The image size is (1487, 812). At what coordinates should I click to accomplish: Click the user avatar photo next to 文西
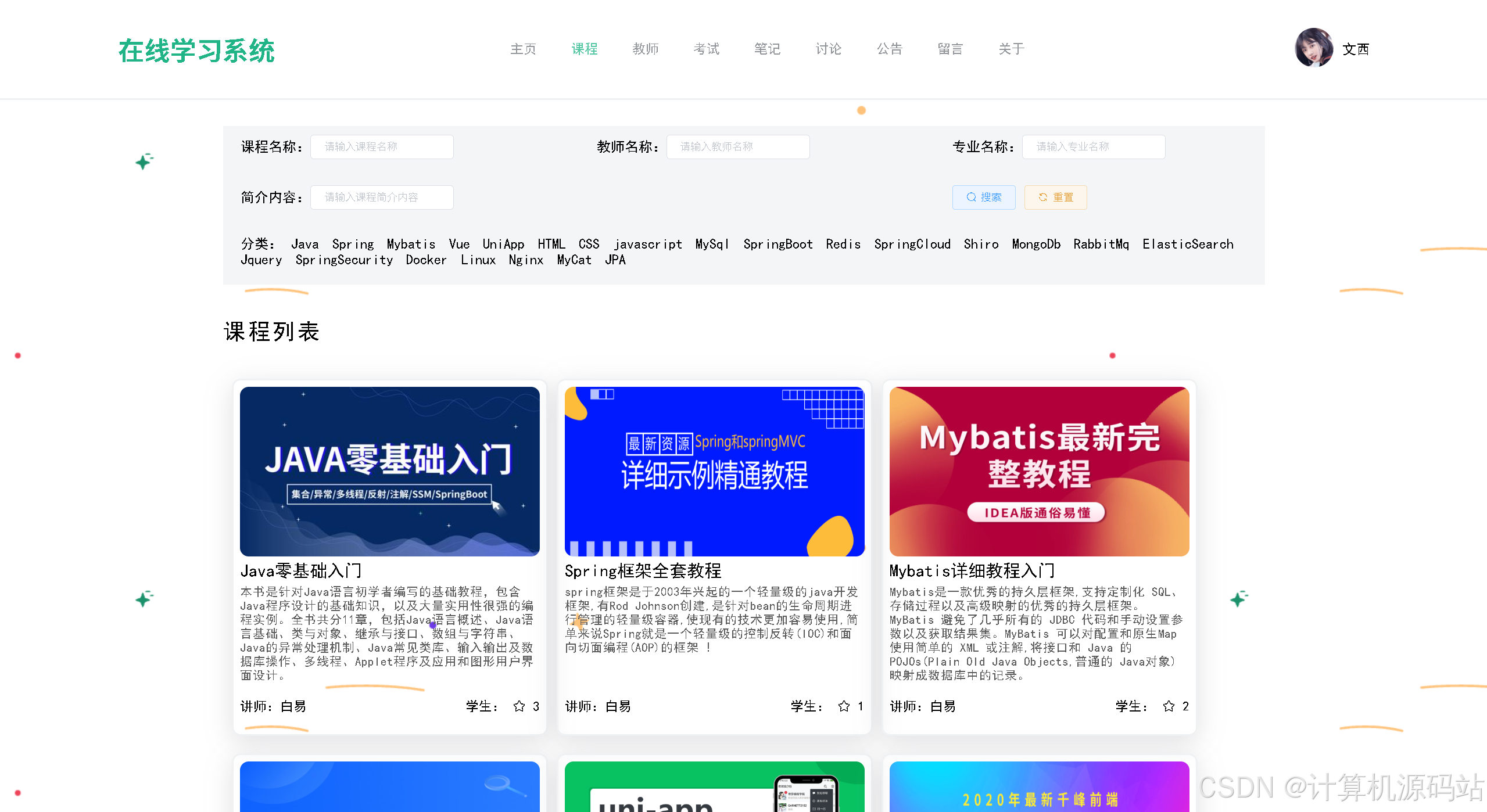tap(1314, 49)
